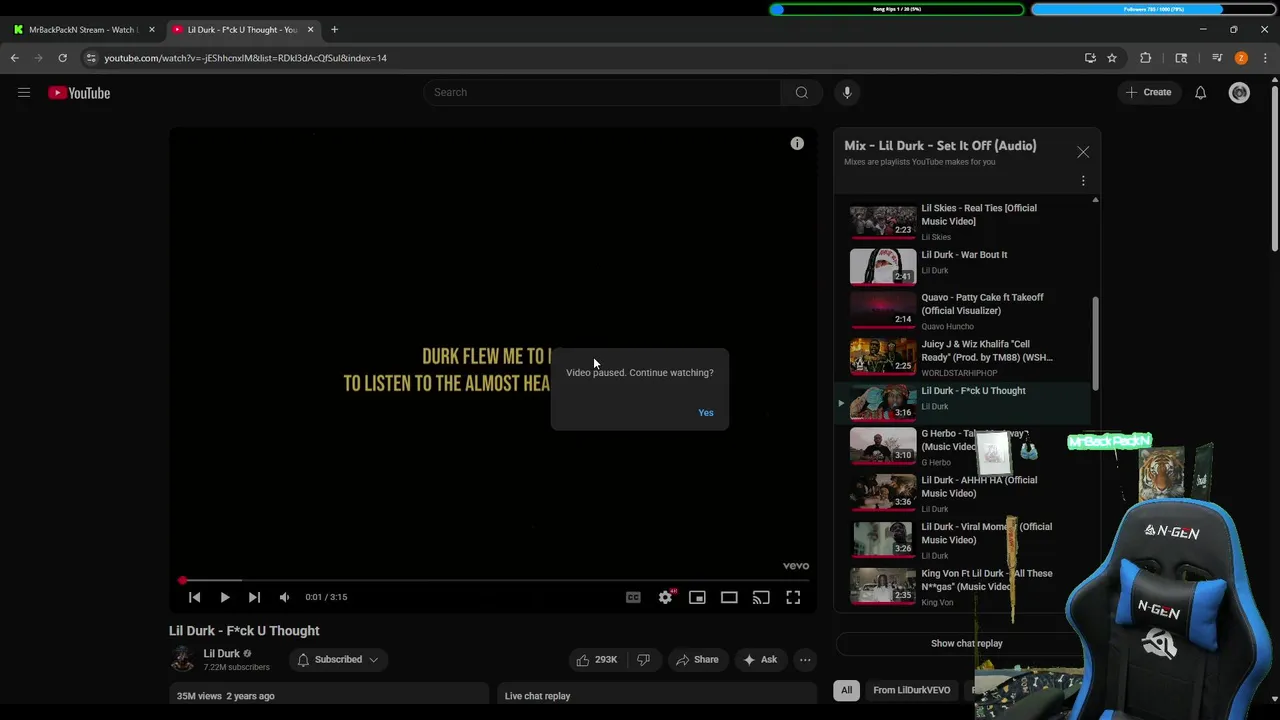Open the browser side panel icon
1280x720 pixels.
(1181, 58)
